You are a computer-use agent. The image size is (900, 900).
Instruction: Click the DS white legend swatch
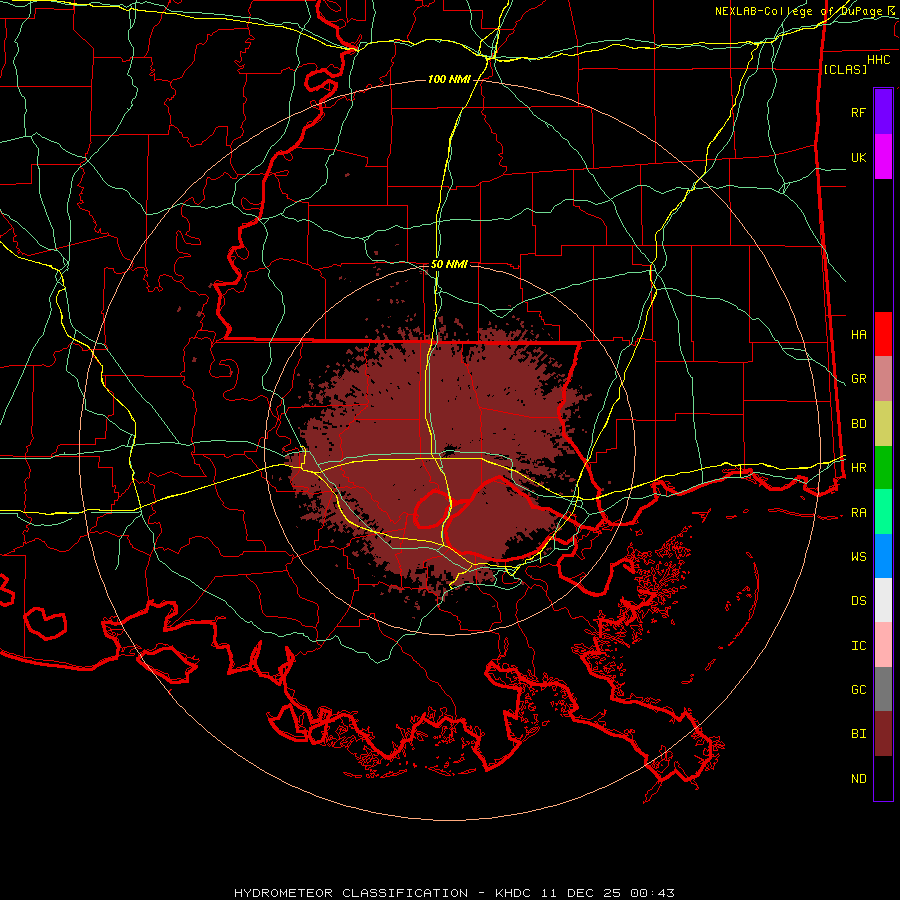pos(883,600)
